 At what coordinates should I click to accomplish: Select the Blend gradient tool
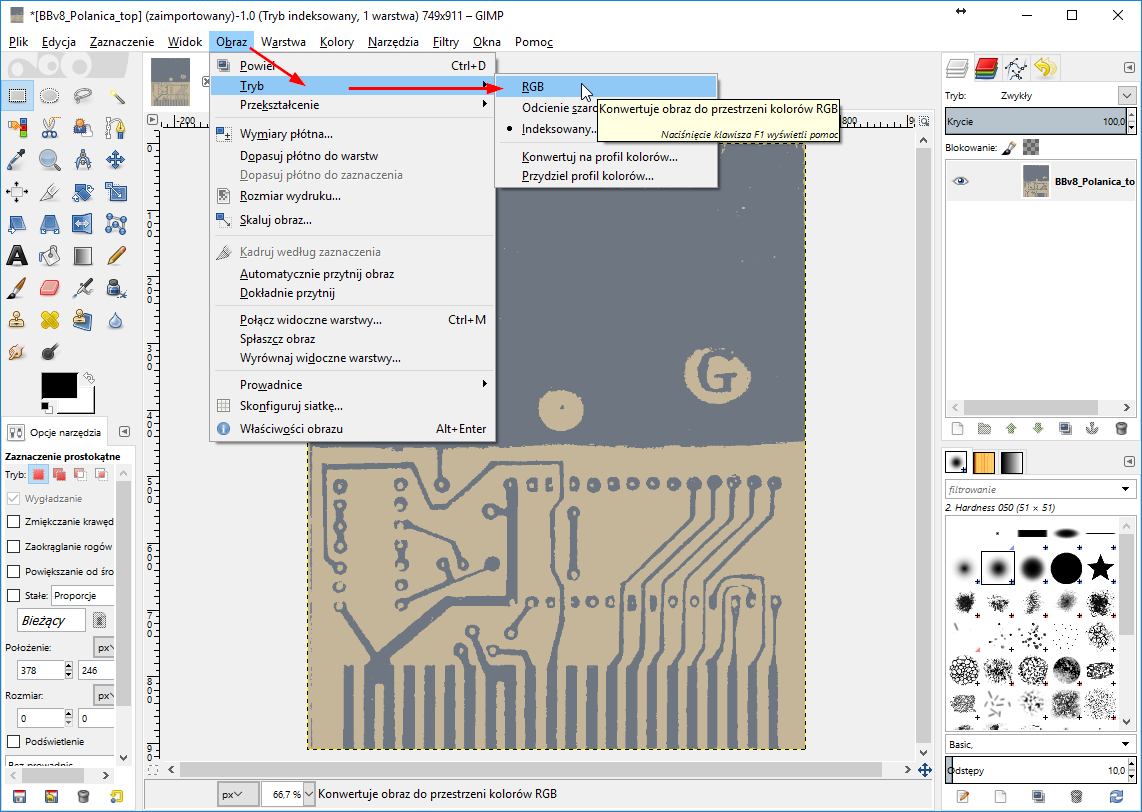83,256
